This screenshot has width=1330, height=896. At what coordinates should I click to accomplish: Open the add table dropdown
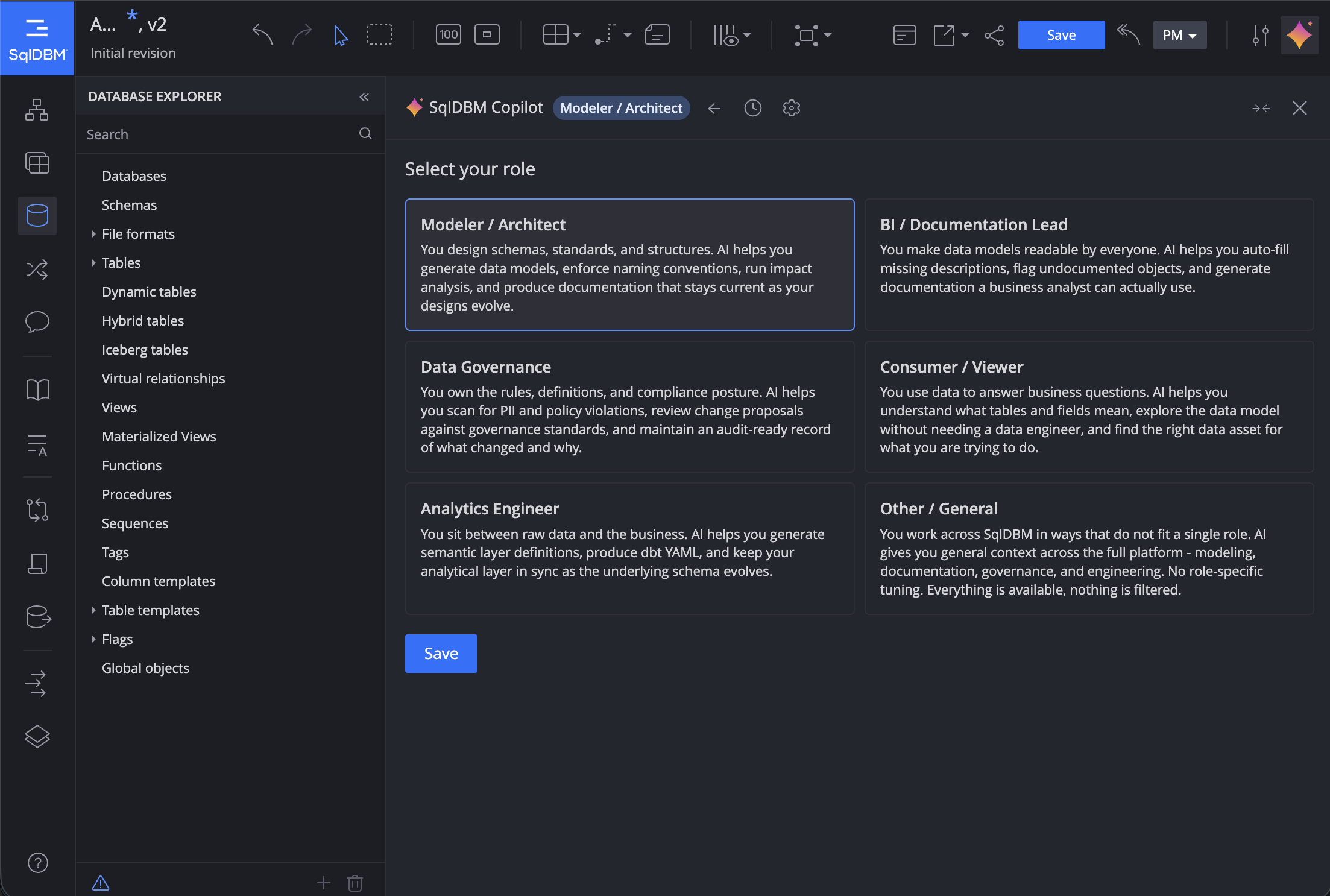[562, 34]
